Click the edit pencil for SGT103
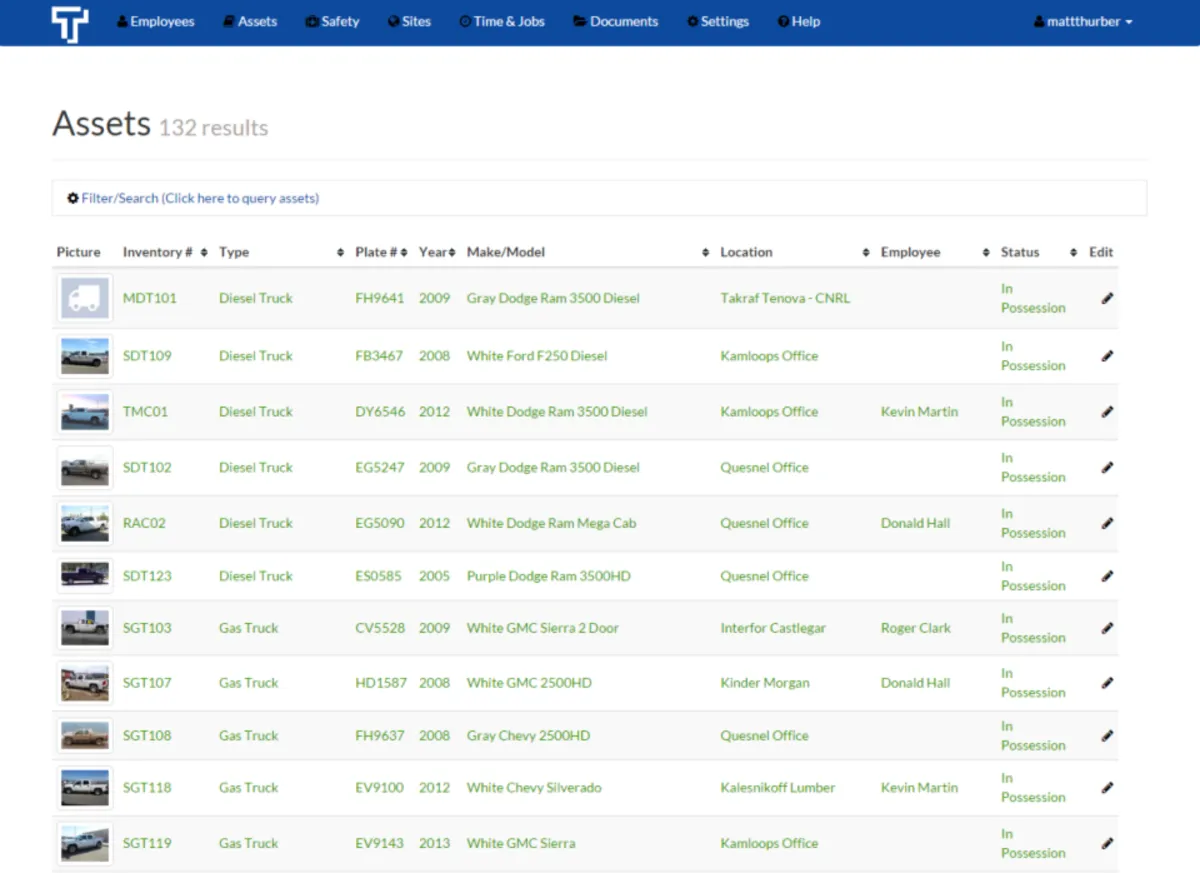 tap(1107, 628)
